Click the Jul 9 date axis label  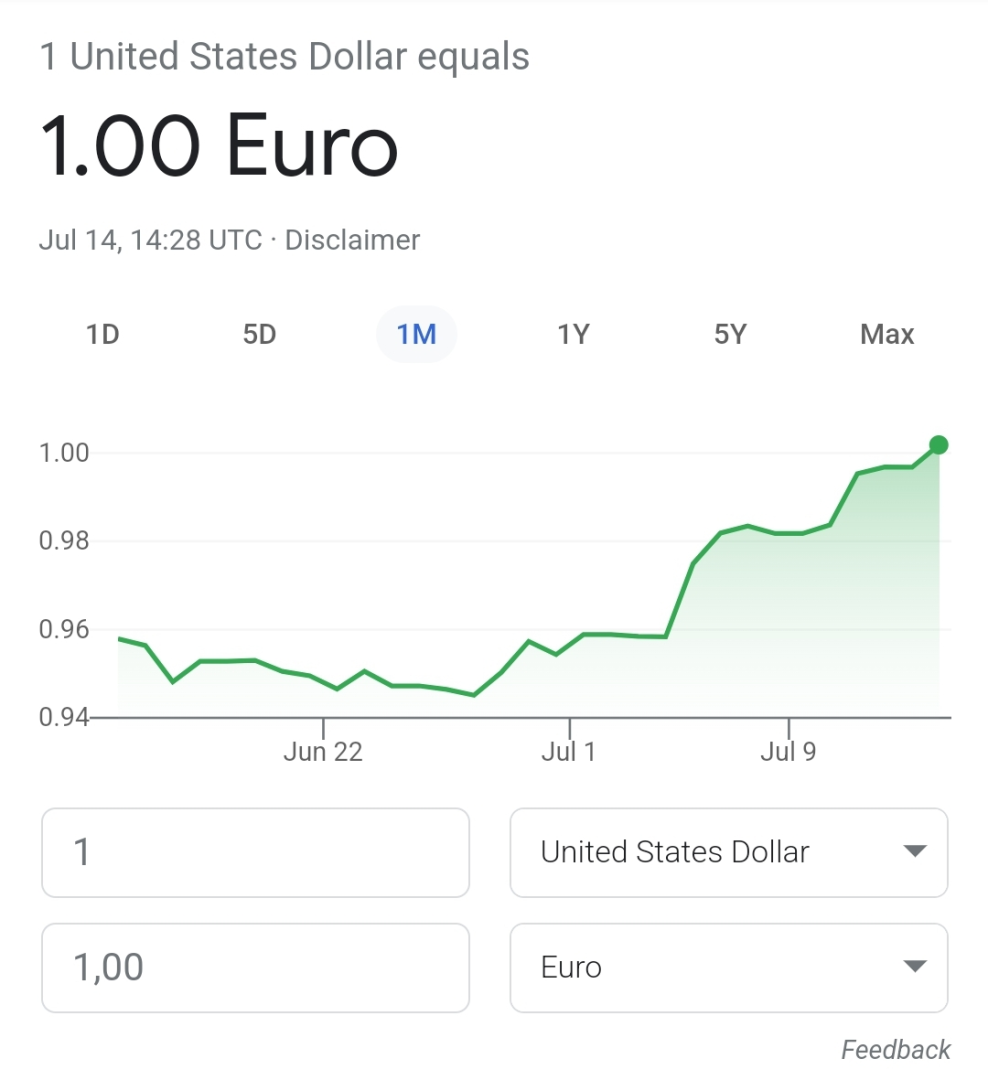tap(788, 752)
